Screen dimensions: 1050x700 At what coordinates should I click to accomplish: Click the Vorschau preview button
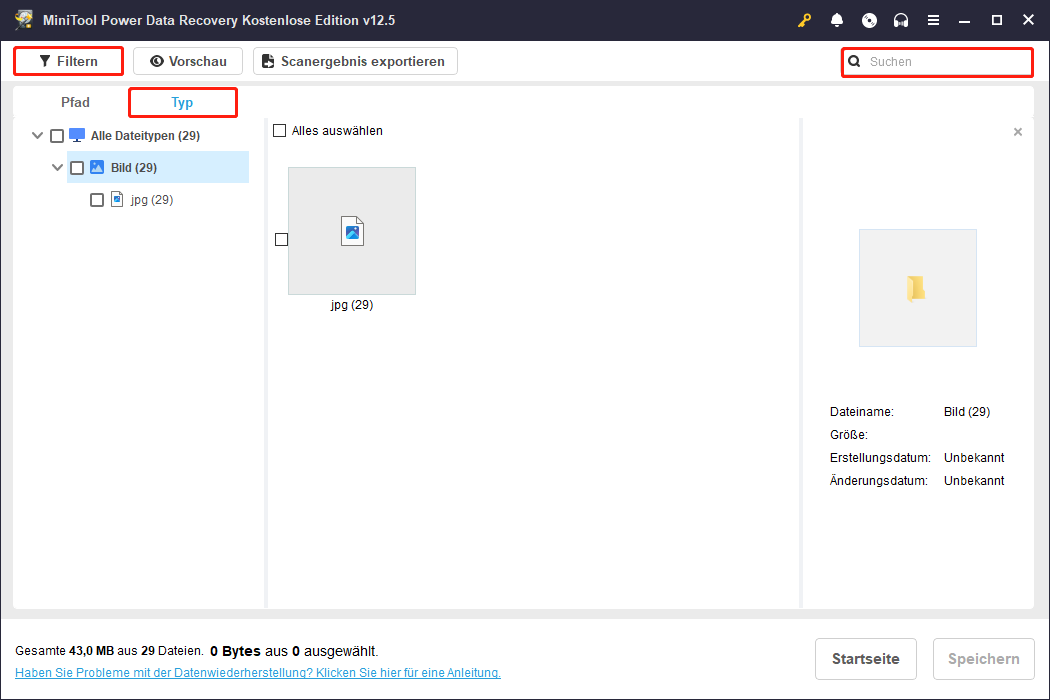coord(188,61)
